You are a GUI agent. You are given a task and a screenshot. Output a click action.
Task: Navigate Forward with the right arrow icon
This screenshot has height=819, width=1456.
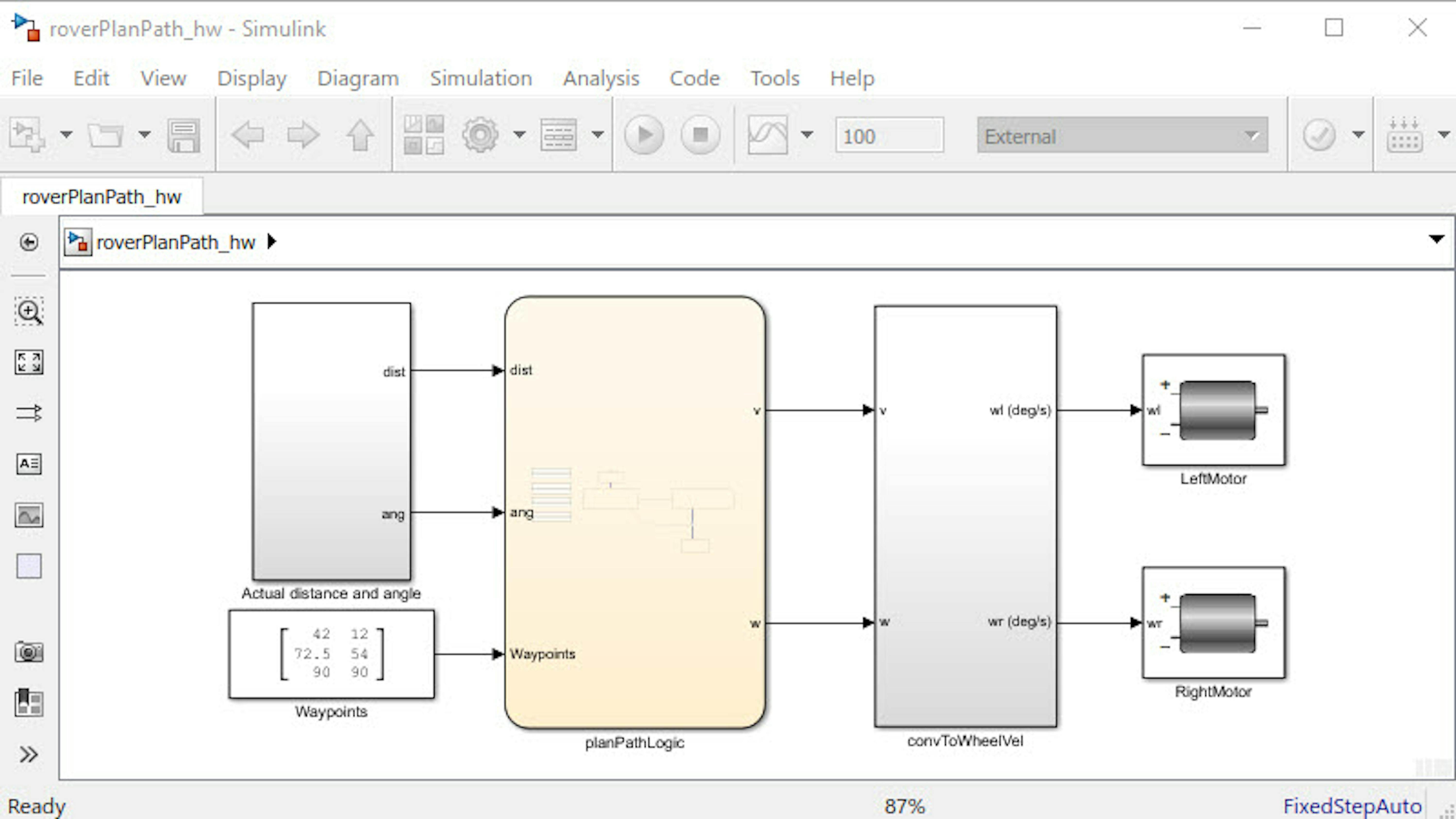304,135
